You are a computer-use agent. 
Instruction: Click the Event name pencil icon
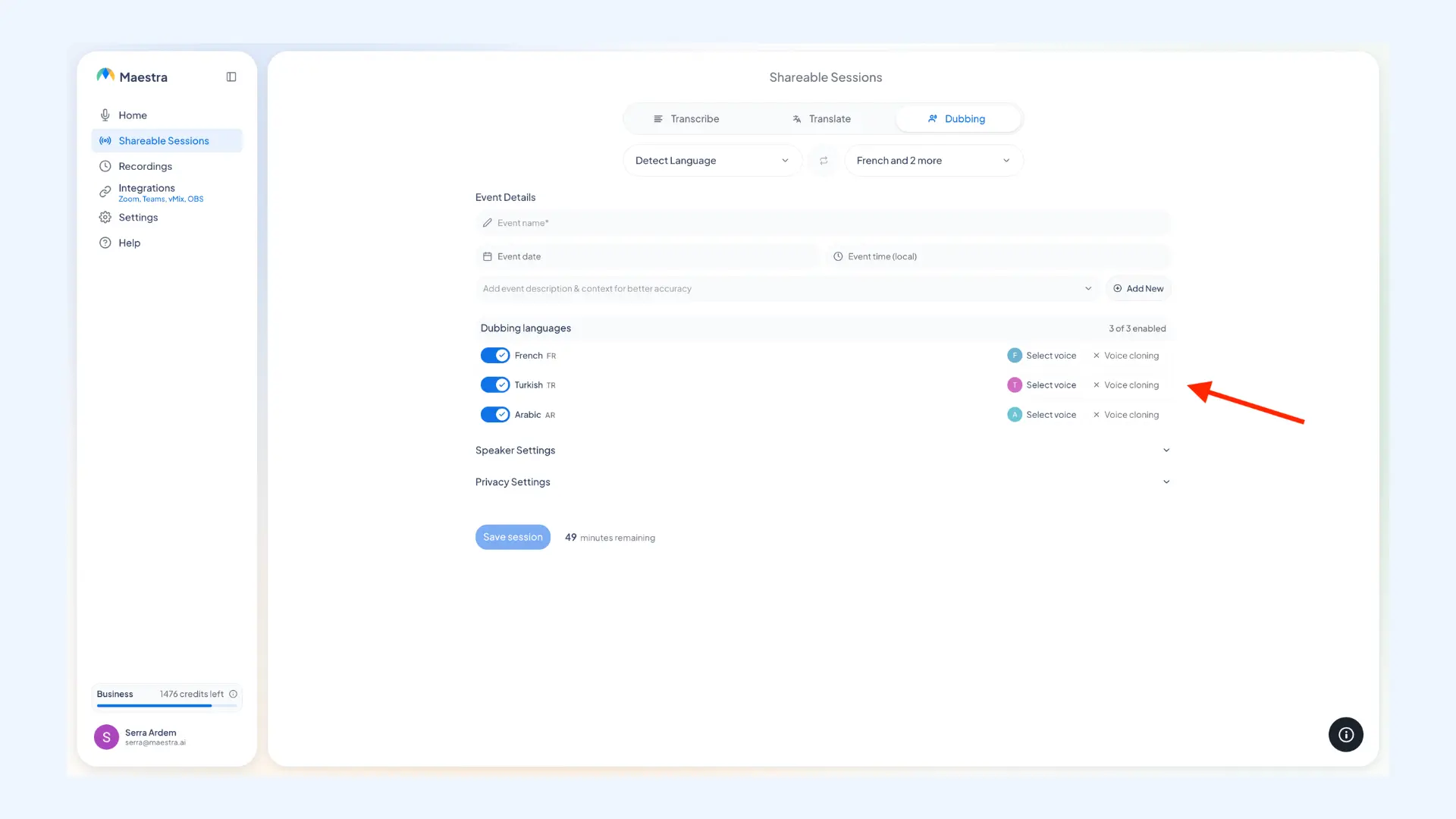pos(488,223)
